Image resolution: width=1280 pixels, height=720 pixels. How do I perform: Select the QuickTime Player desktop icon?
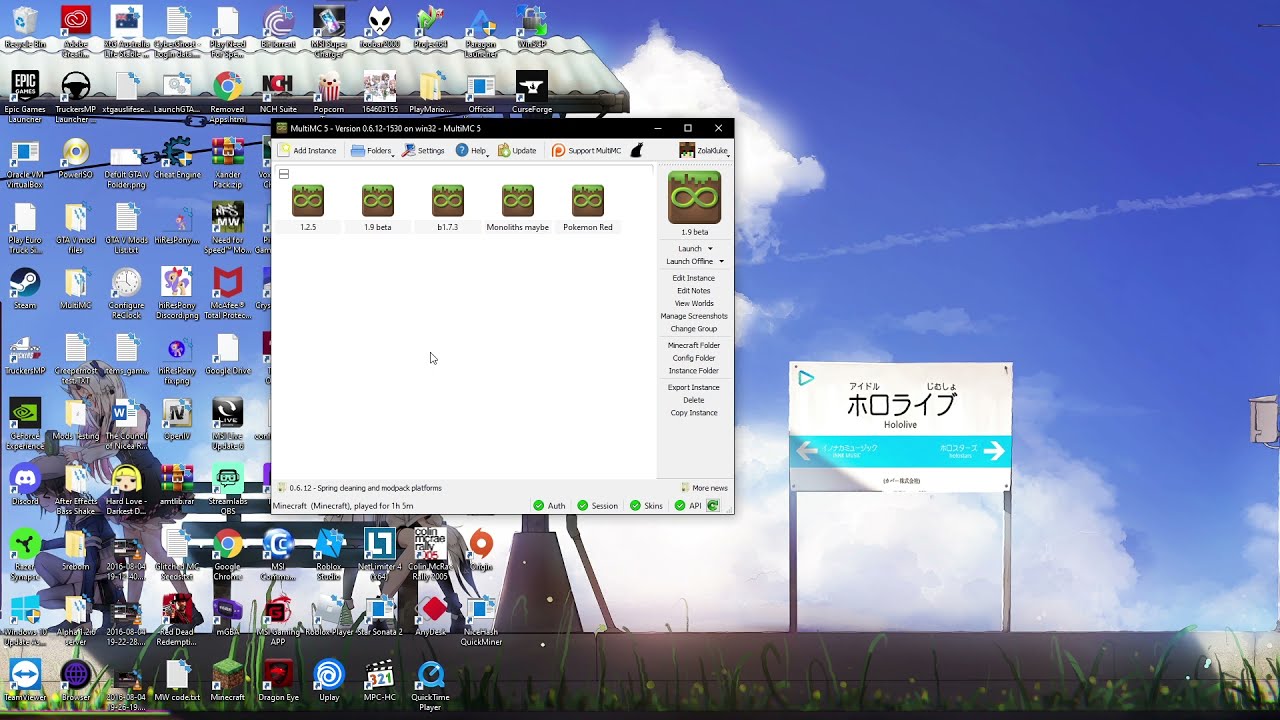430,685
